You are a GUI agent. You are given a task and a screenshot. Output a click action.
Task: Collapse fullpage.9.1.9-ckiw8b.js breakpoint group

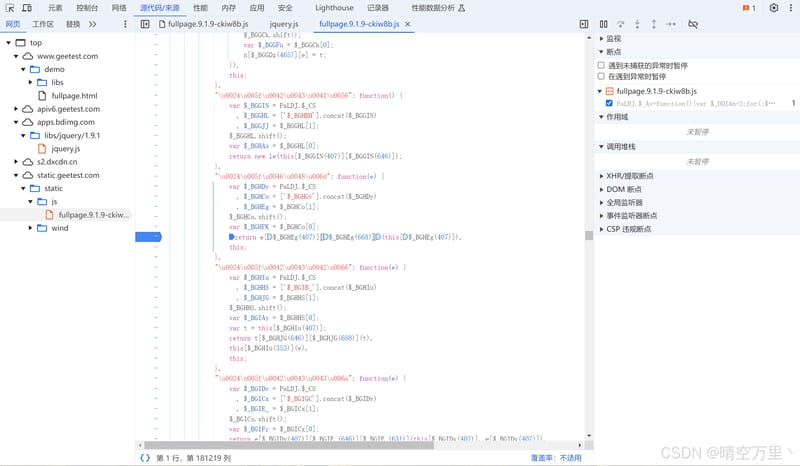click(x=600, y=91)
